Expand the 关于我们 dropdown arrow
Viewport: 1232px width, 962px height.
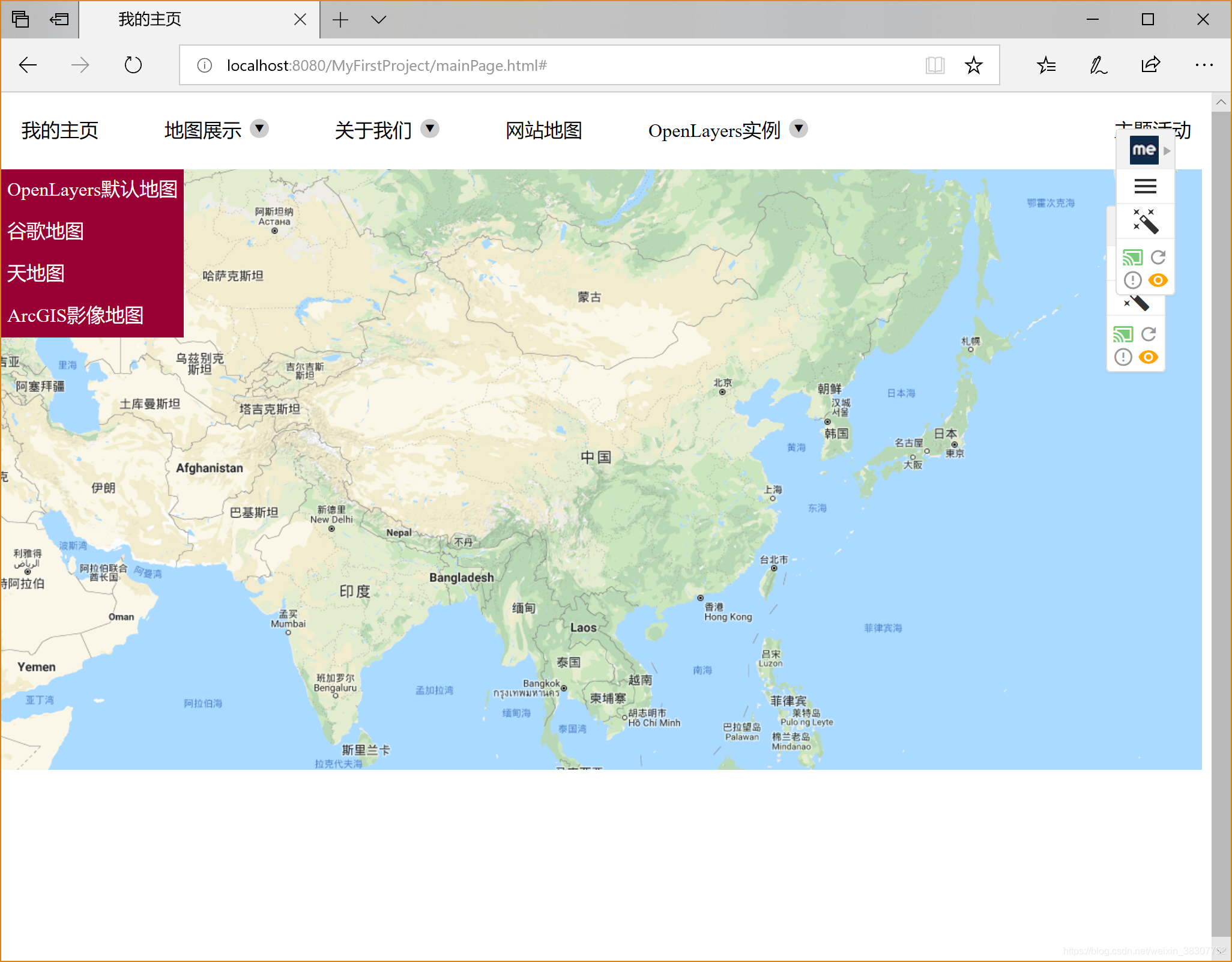pyautogui.click(x=430, y=129)
